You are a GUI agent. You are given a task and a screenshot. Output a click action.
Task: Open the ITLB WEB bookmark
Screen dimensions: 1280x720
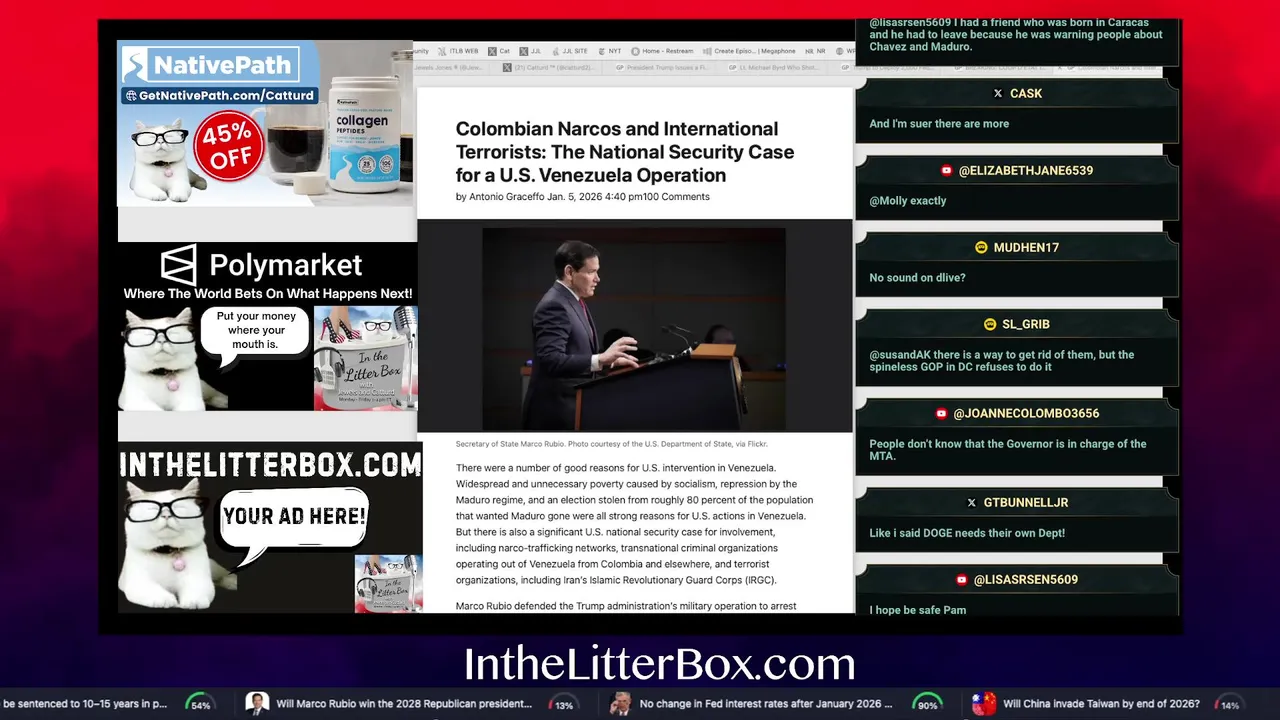pos(458,51)
